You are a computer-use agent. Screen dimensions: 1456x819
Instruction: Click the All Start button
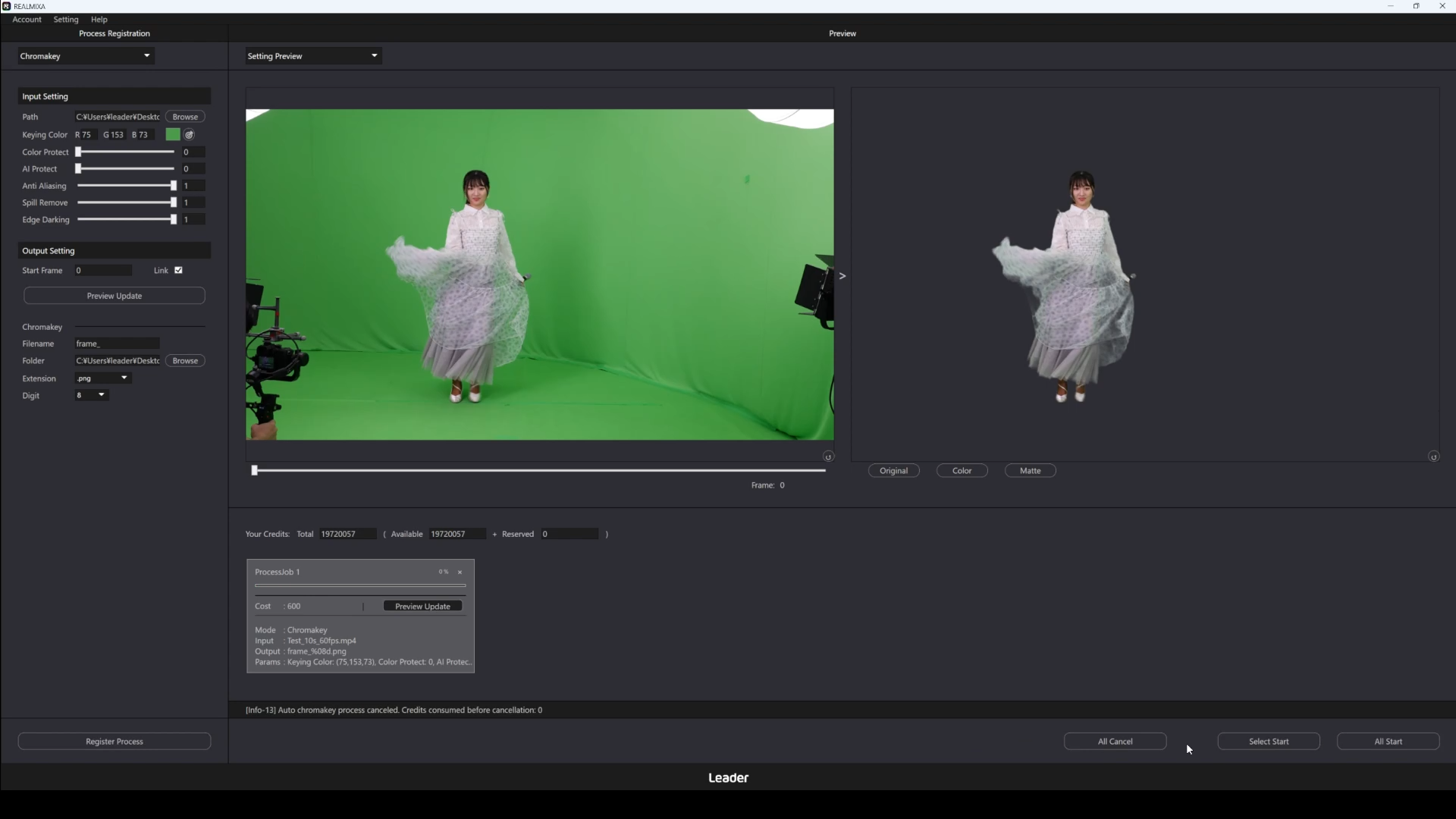coord(1388,742)
